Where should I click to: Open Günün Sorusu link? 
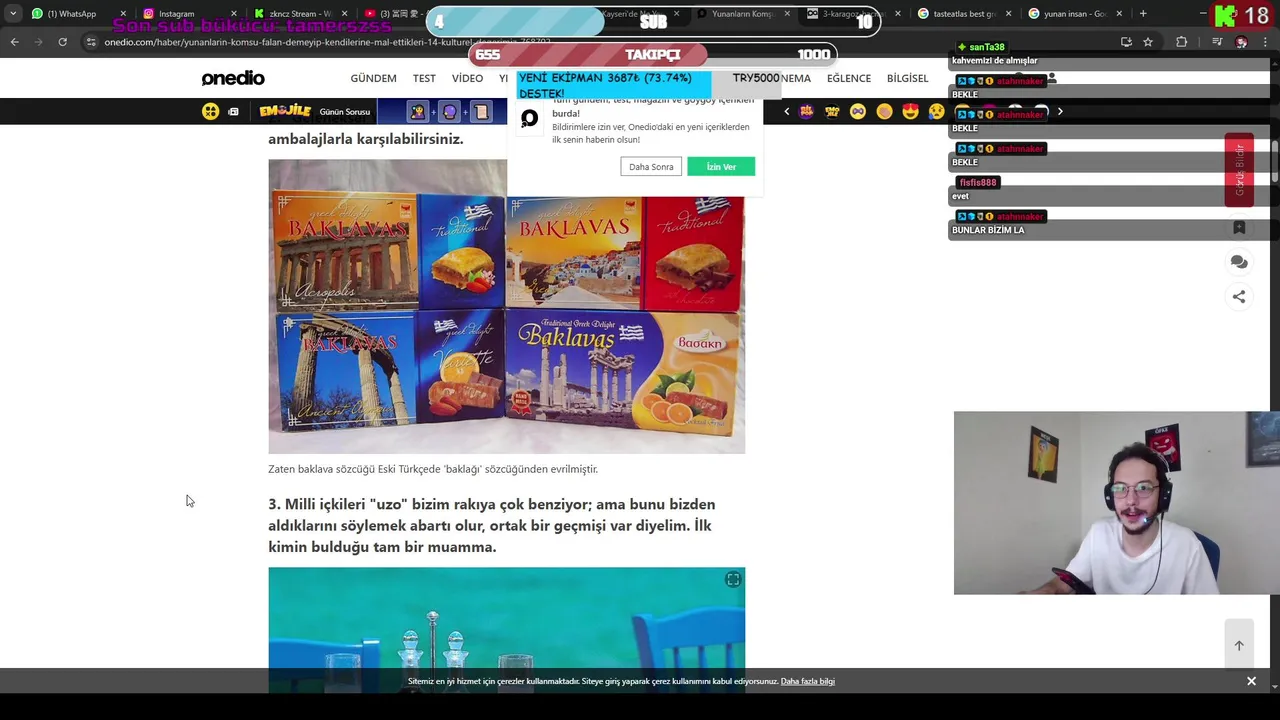click(344, 112)
